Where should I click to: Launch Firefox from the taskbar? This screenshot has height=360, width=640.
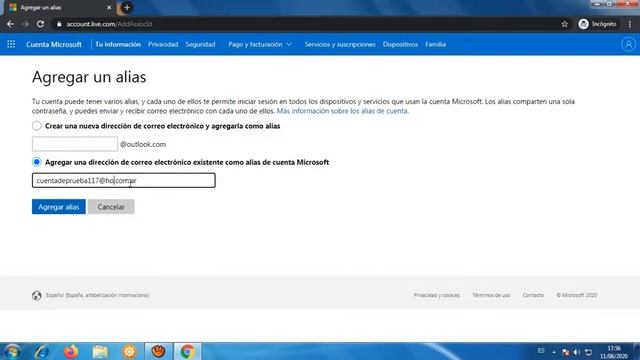(x=71, y=351)
